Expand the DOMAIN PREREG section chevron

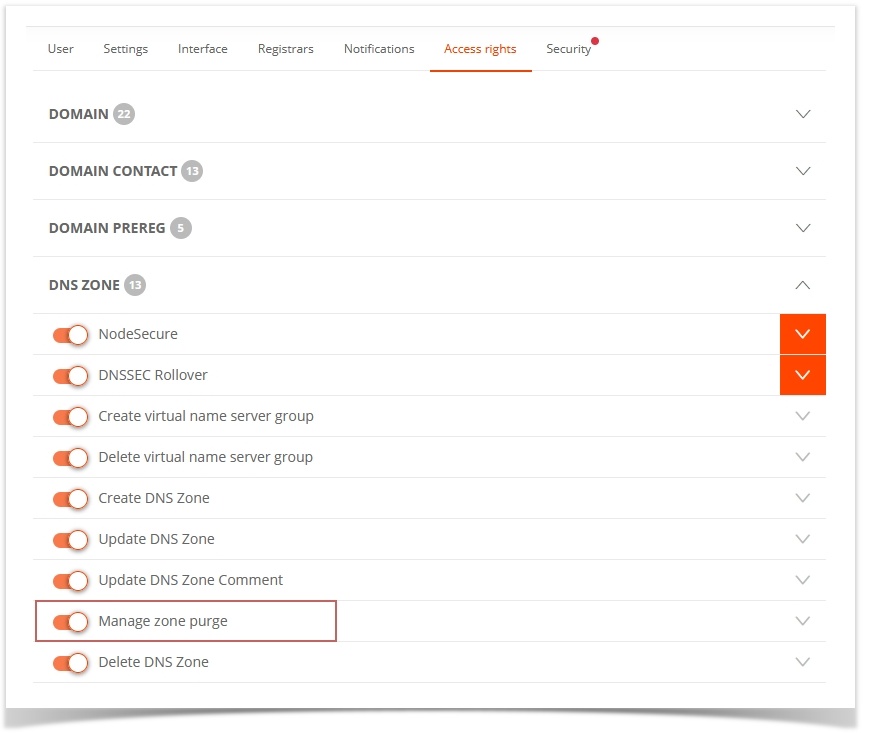click(x=803, y=228)
